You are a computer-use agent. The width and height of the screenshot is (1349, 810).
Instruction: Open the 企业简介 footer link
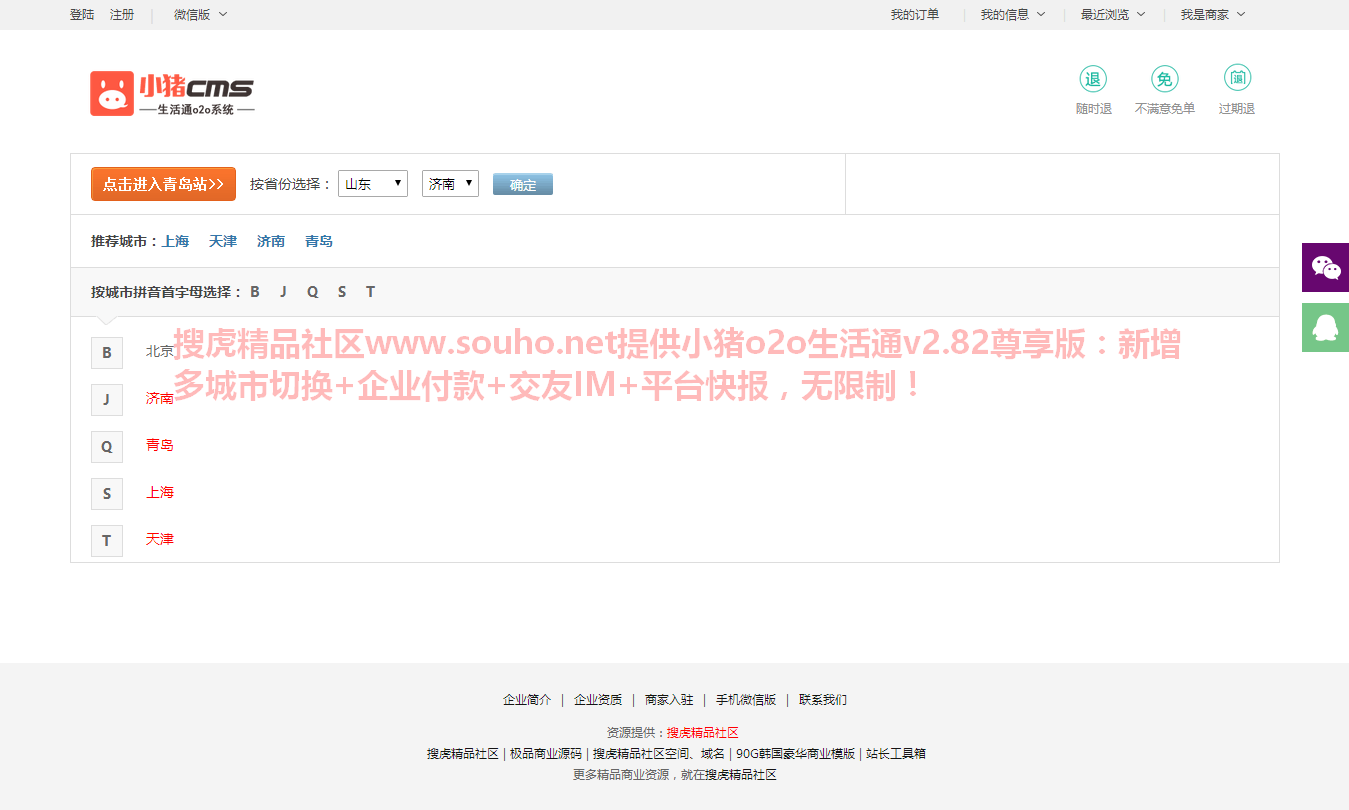(x=527, y=700)
